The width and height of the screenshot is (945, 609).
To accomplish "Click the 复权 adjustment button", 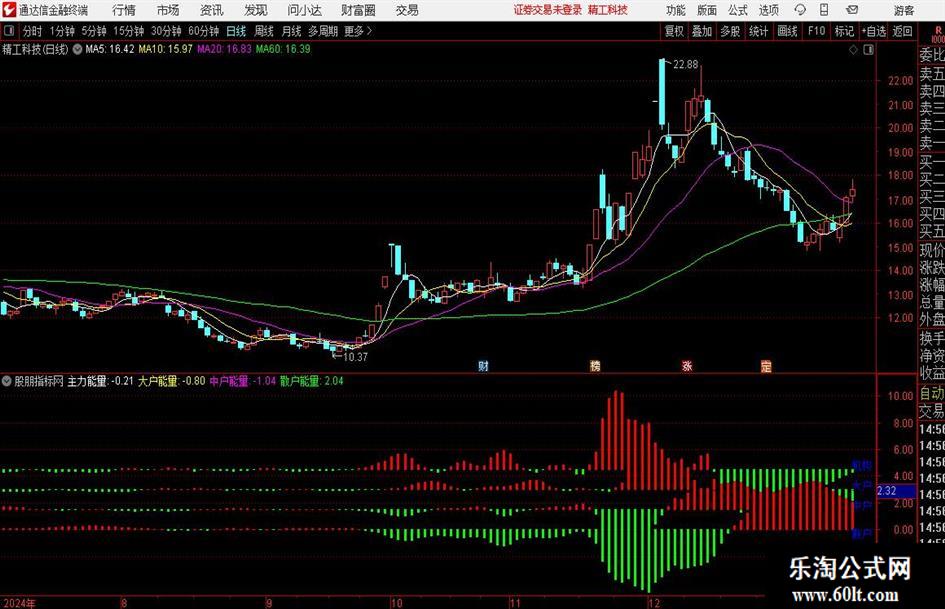I will pos(674,31).
